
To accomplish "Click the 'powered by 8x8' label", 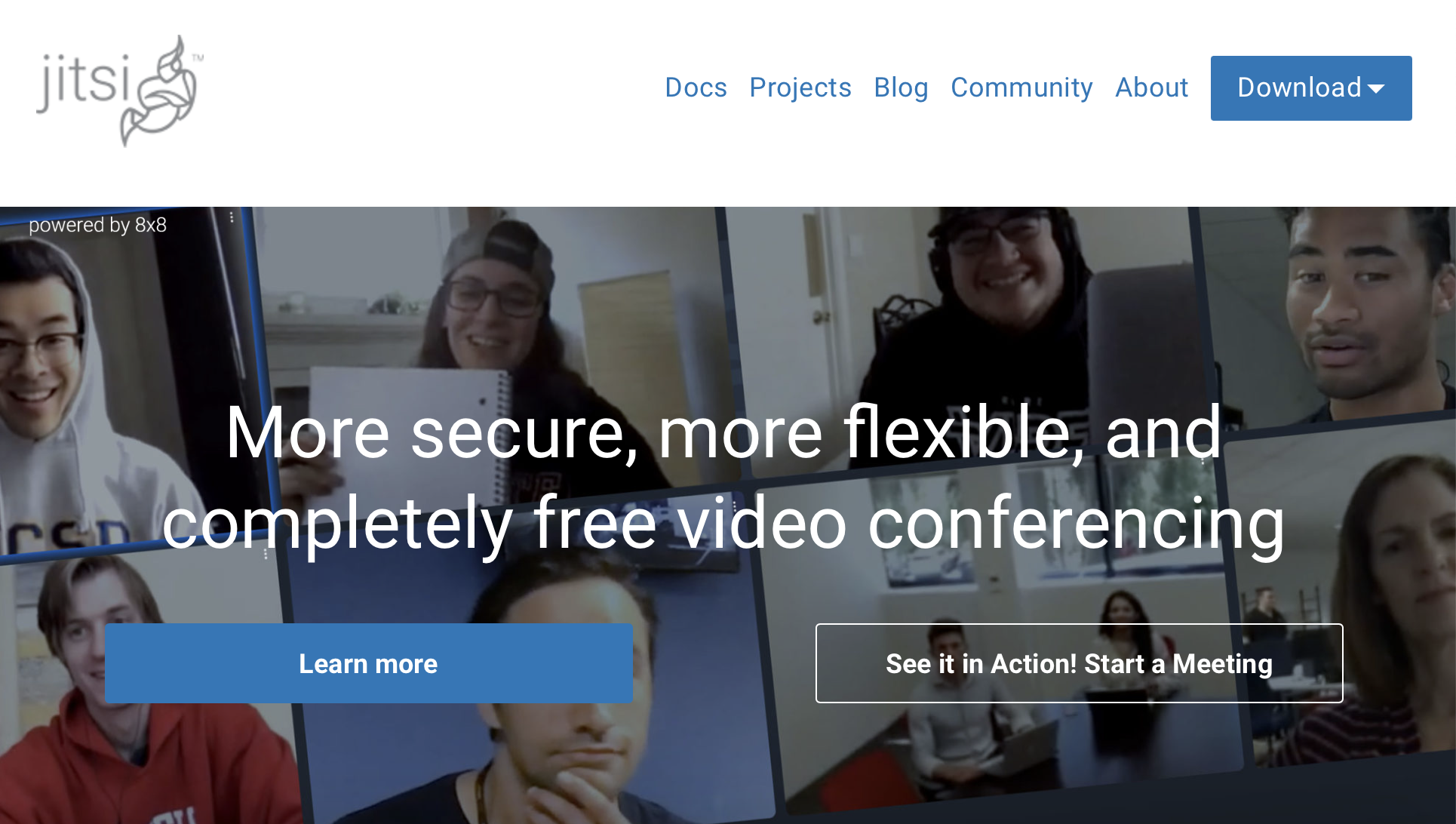I will point(97,225).
